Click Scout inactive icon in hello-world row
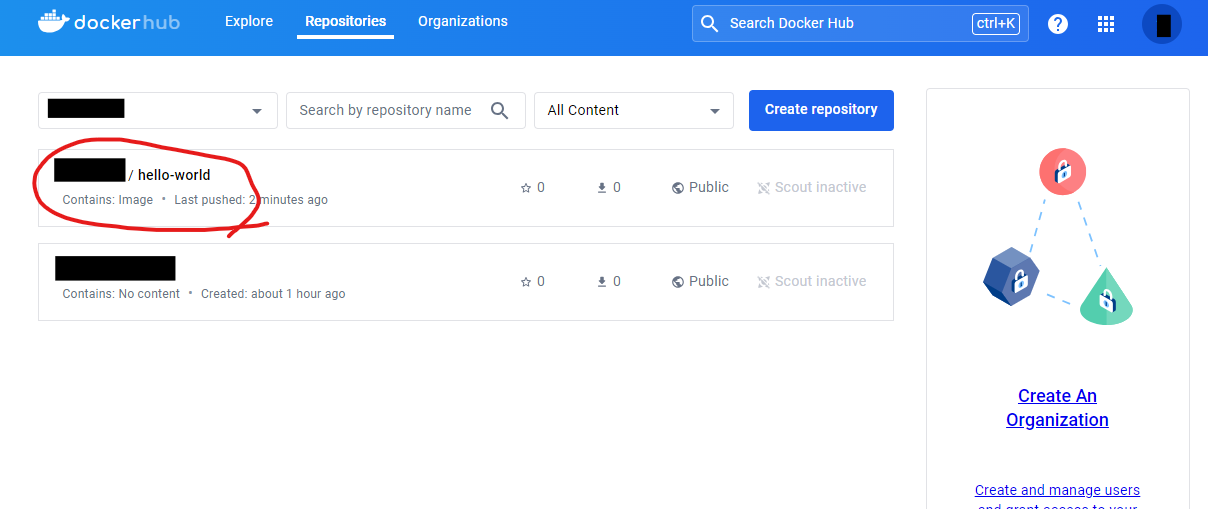The image size is (1208, 509). coord(764,188)
